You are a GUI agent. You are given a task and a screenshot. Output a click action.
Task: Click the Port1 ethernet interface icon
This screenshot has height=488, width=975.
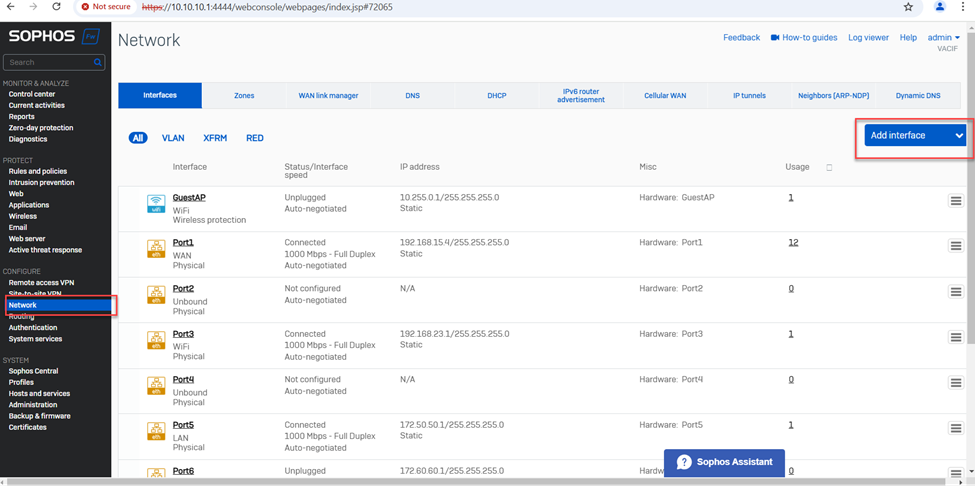[156, 248]
